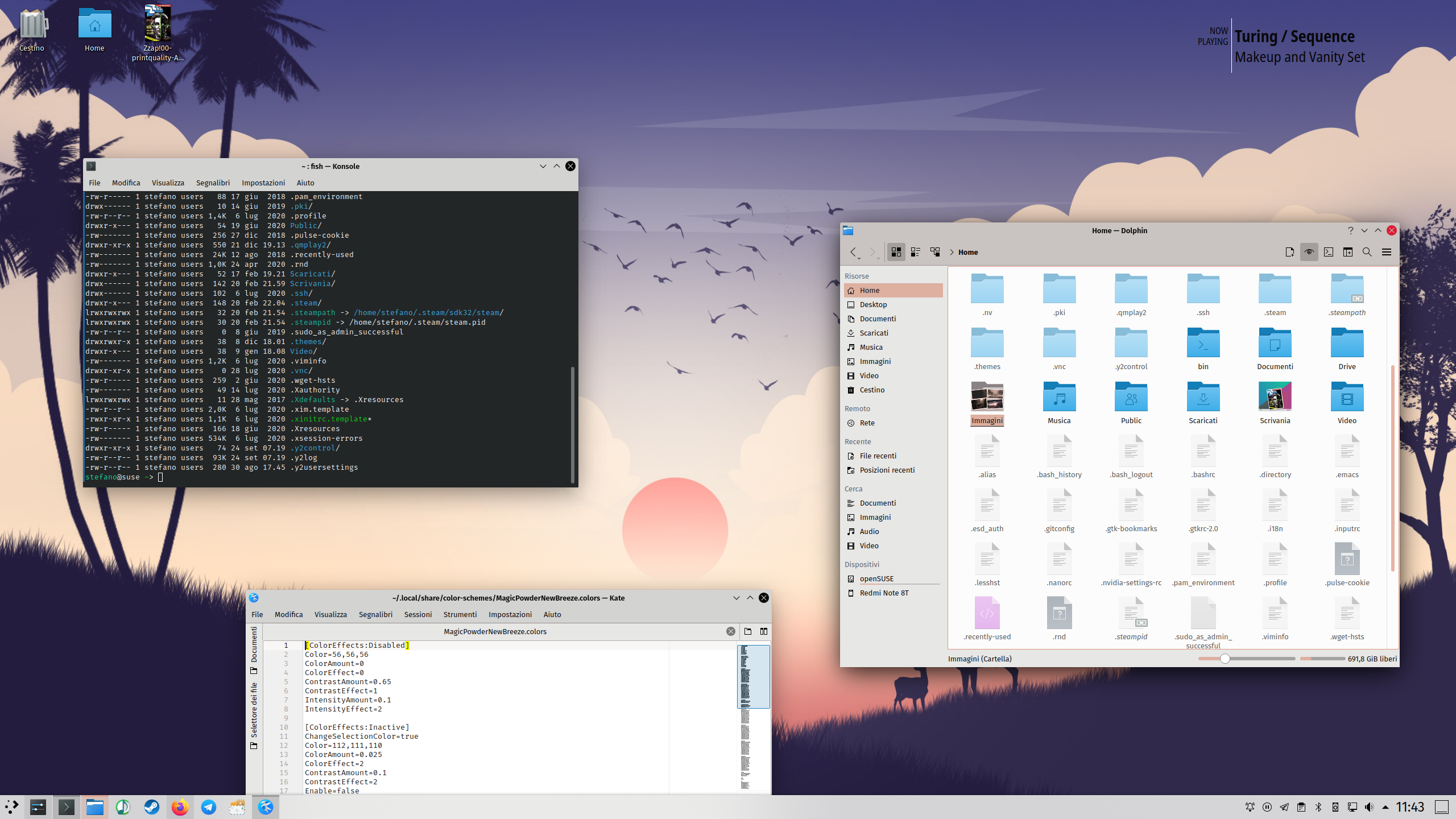Open Bluetooth tray icon

[1318, 806]
